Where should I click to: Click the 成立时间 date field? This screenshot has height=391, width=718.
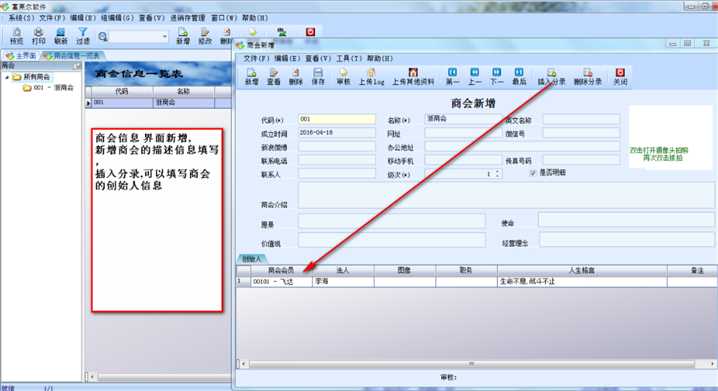[x=337, y=133]
